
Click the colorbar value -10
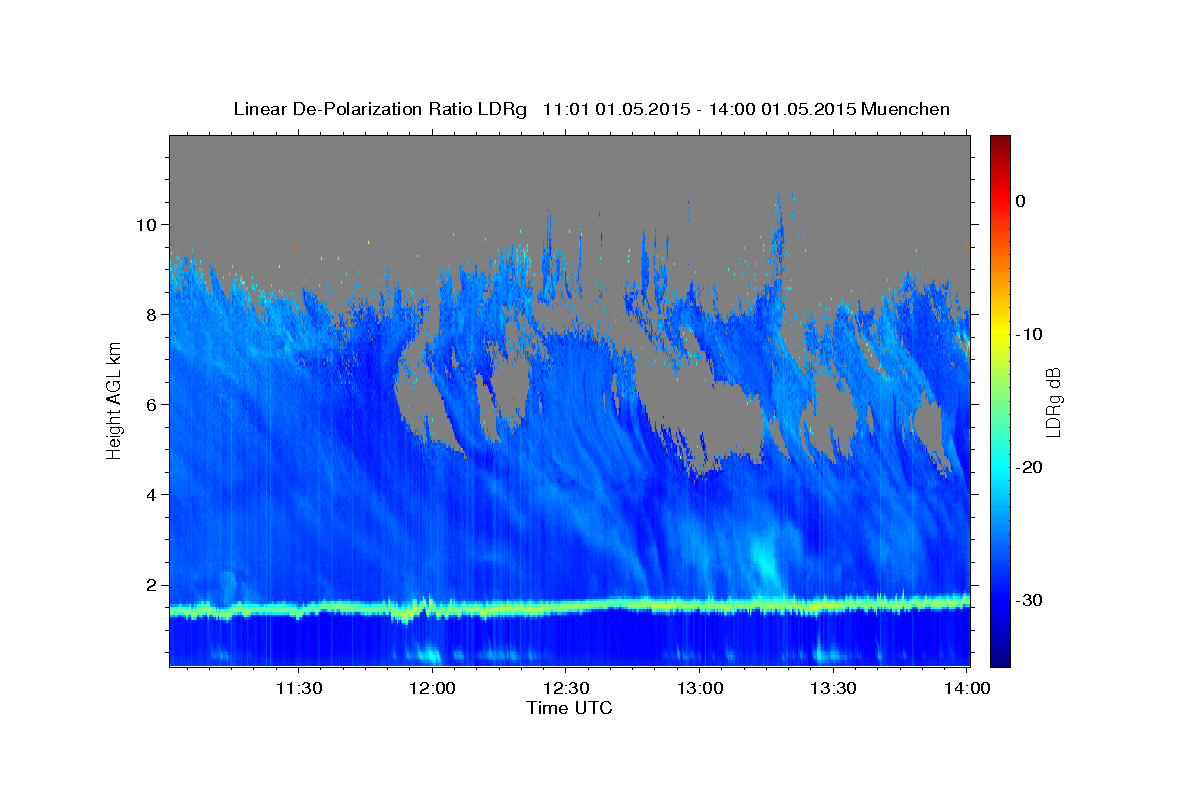[1030, 334]
